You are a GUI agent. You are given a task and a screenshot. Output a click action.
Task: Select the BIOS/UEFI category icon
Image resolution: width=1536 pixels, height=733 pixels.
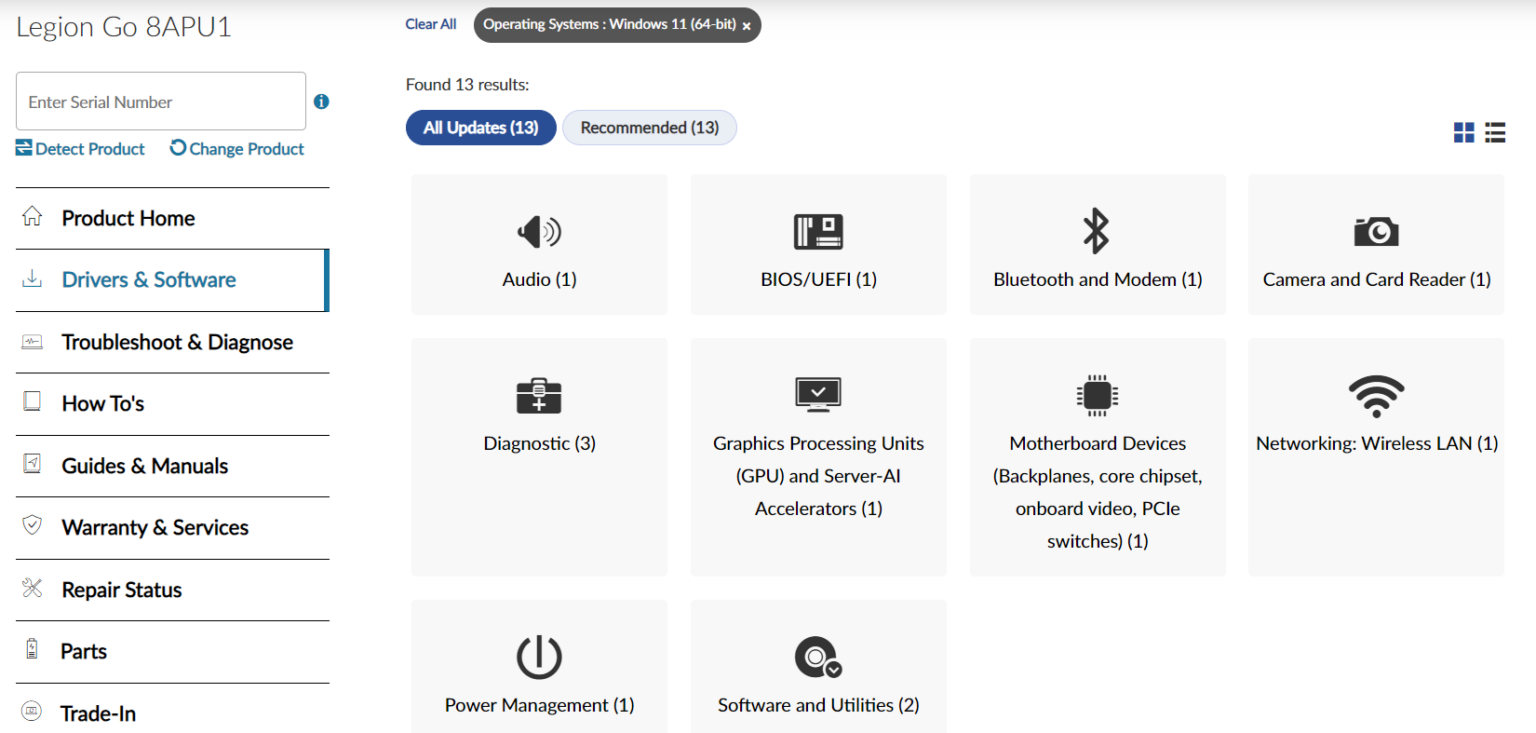point(817,244)
